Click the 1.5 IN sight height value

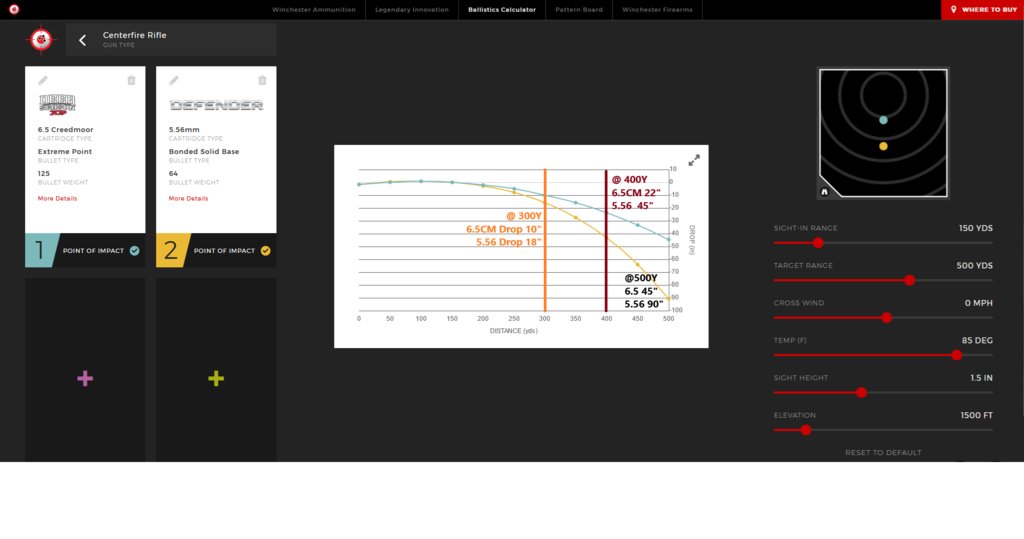coord(981,378)
